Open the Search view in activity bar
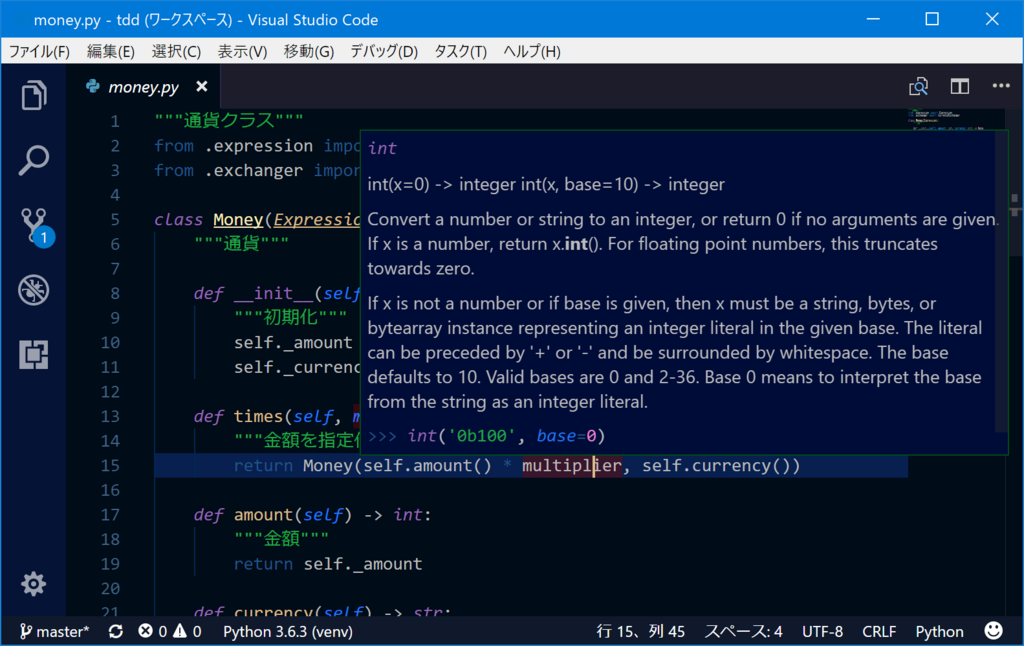1024x646 pixels. click(x=33, y=160)
